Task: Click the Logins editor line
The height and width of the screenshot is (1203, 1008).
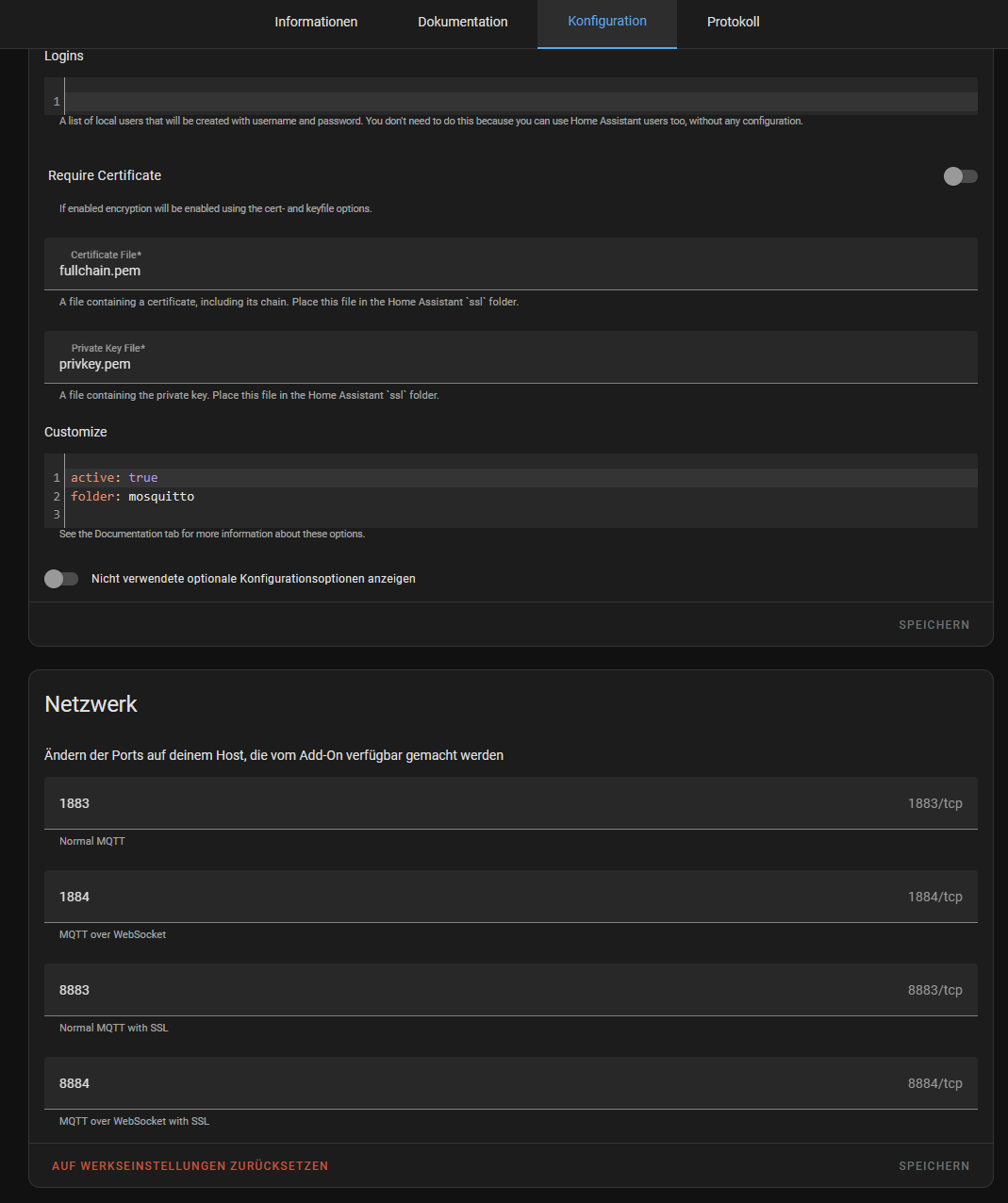Action: coord(519,102)
